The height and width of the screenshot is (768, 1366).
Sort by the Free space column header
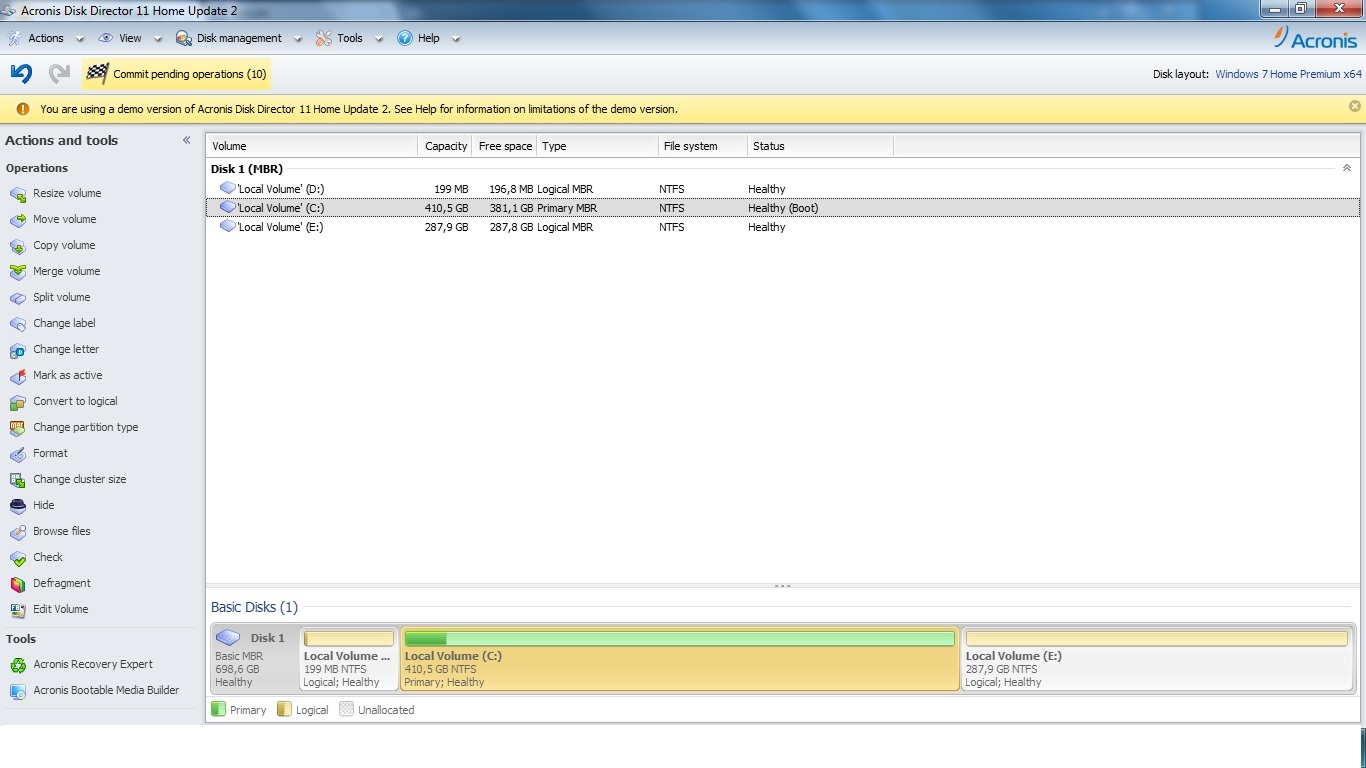pyautogui.click(x=505, y=146)
